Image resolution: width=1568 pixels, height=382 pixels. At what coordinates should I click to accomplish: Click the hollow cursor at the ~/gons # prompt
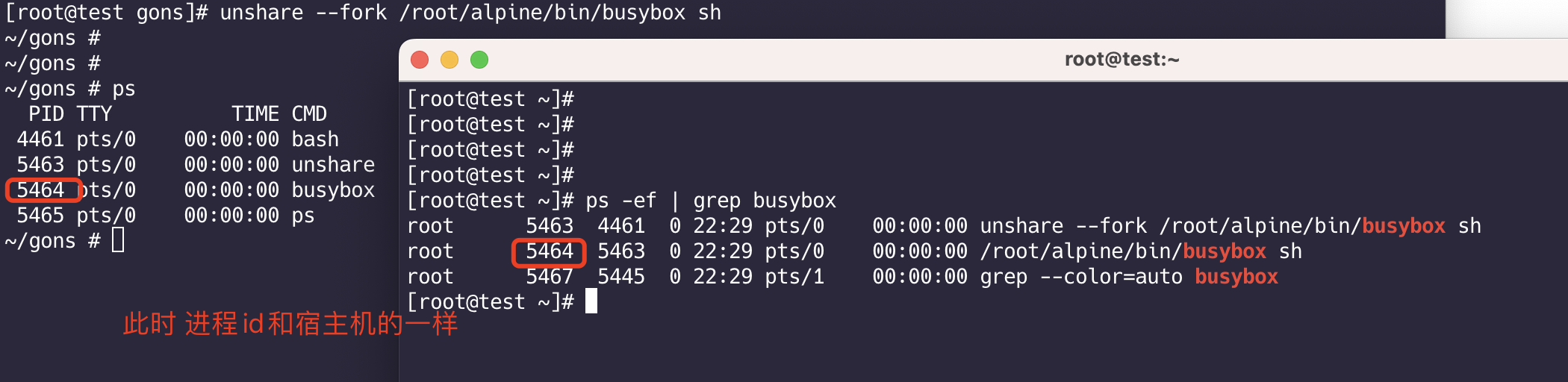[118, 240]
